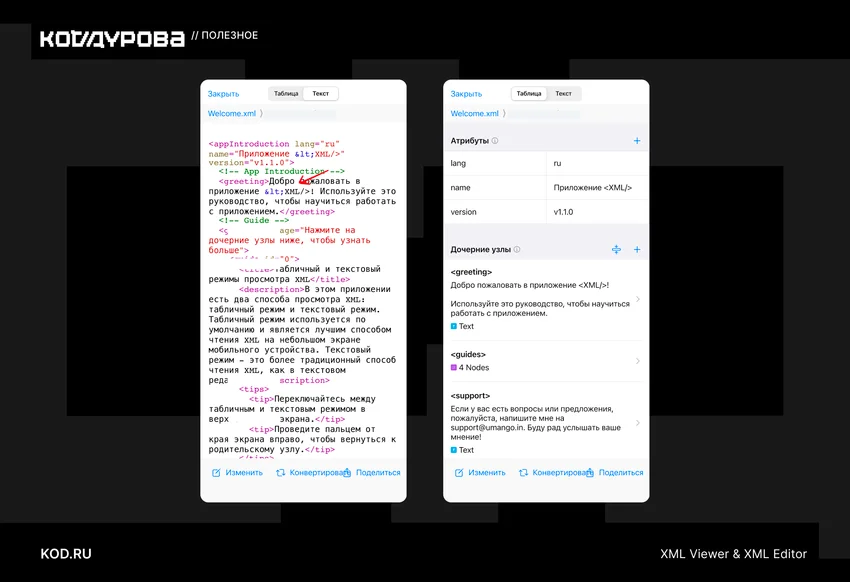Click the 'Приложение <XML/>' value cell
Screen dimensions: 850x582
pos(597,187)
